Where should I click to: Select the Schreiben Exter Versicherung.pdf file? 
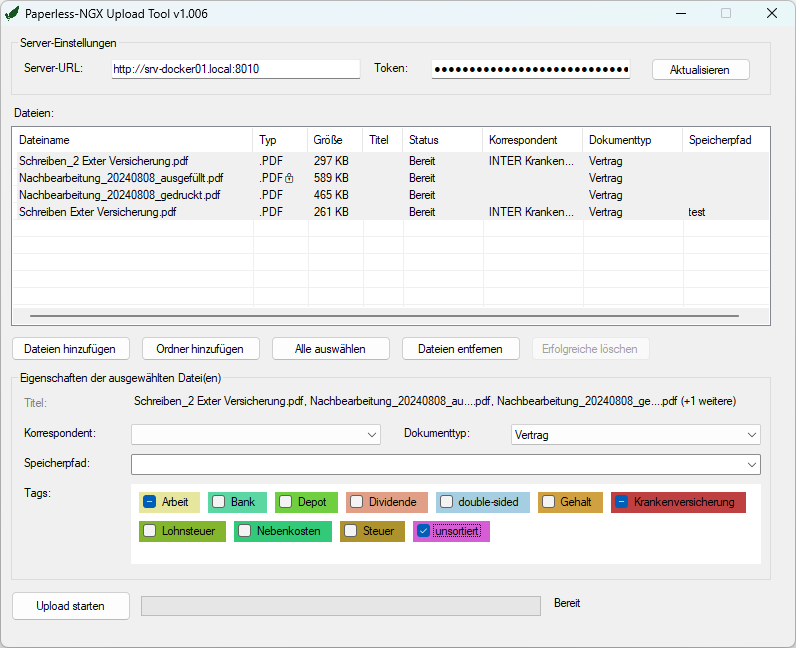391,212
